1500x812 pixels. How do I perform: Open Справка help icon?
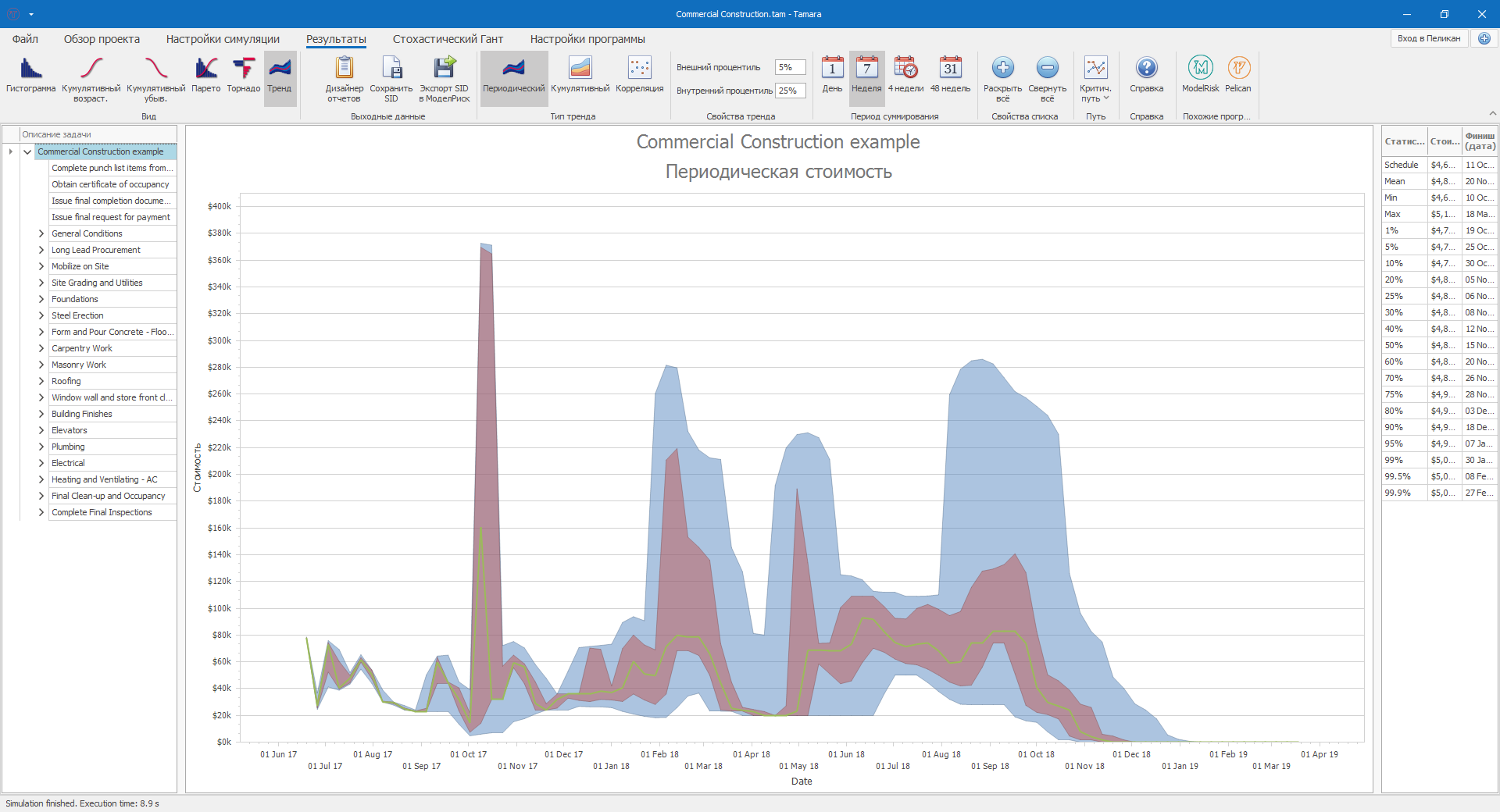point(1147,75)
